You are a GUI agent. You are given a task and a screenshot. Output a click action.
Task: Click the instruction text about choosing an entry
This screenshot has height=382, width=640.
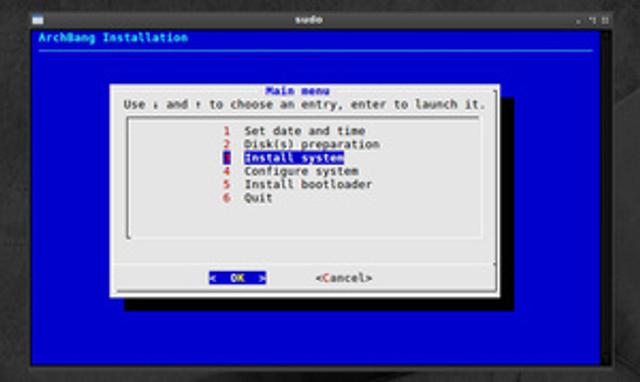pyautogui.click(x=304, y=104)
